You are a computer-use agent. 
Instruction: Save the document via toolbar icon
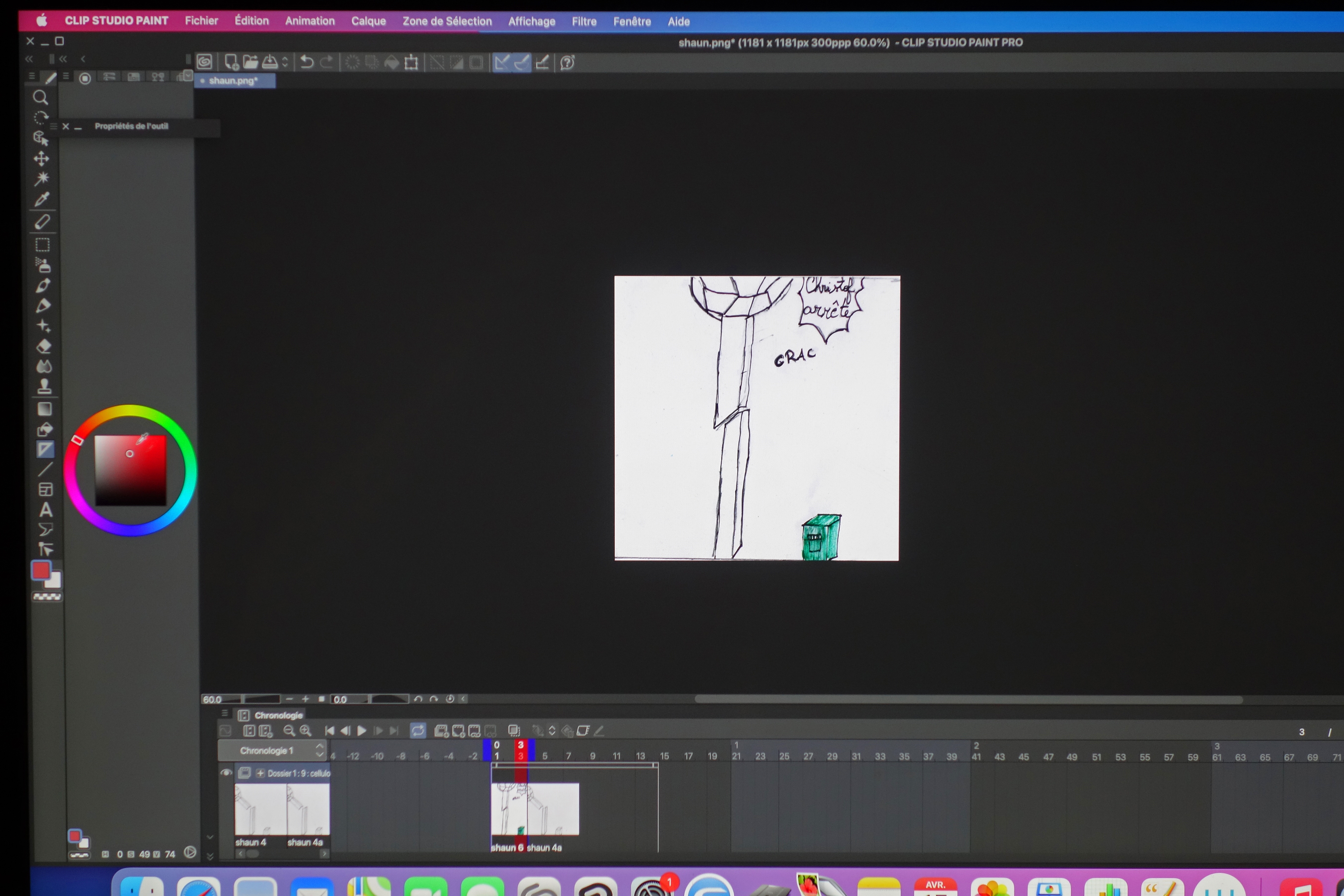pos(270,62)
